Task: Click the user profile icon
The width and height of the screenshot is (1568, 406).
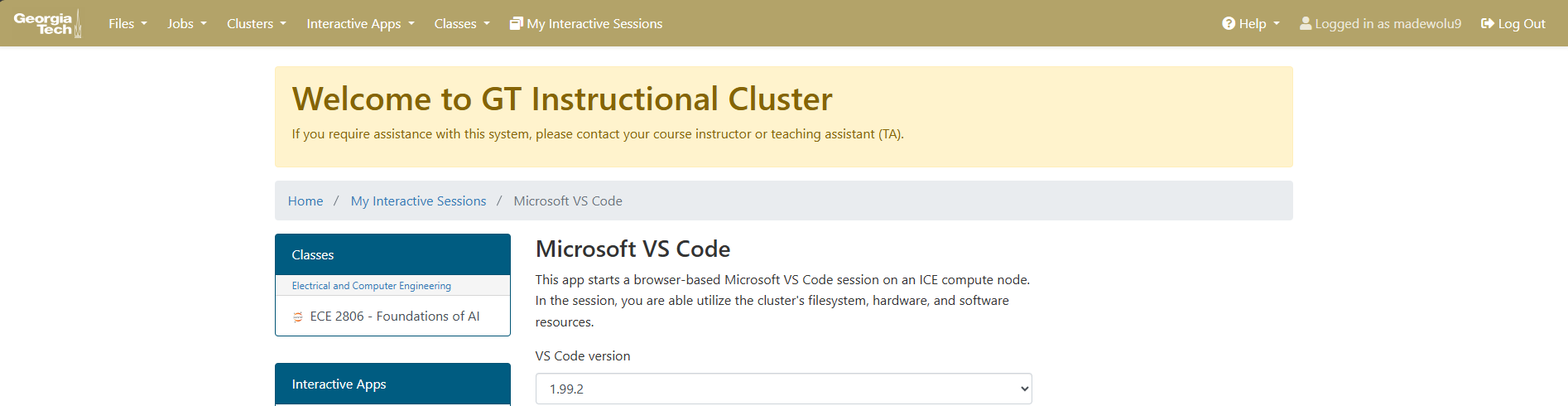Action: [x=1306, y=23]
